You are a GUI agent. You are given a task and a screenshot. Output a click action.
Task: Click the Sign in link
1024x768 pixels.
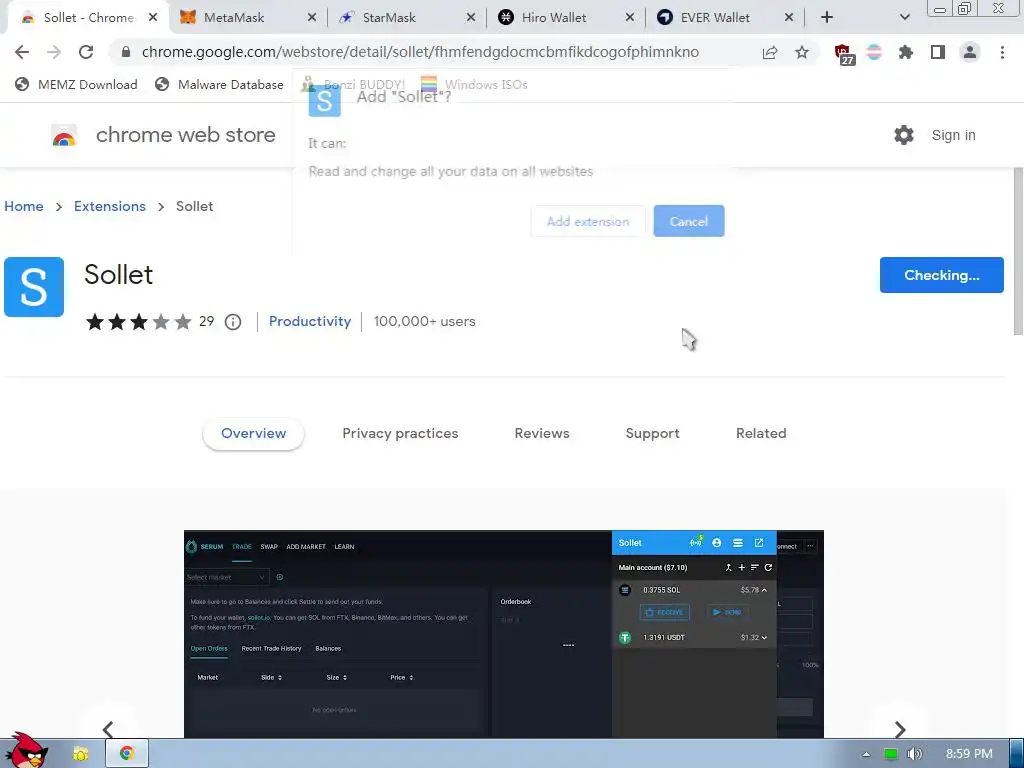953,135
